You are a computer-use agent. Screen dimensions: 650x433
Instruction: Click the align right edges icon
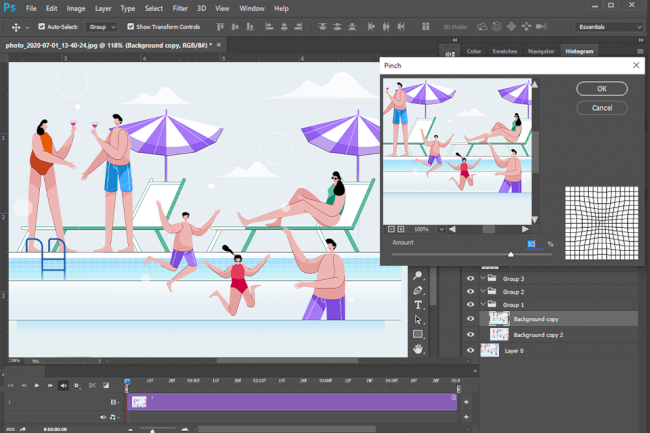click(298, 27)
